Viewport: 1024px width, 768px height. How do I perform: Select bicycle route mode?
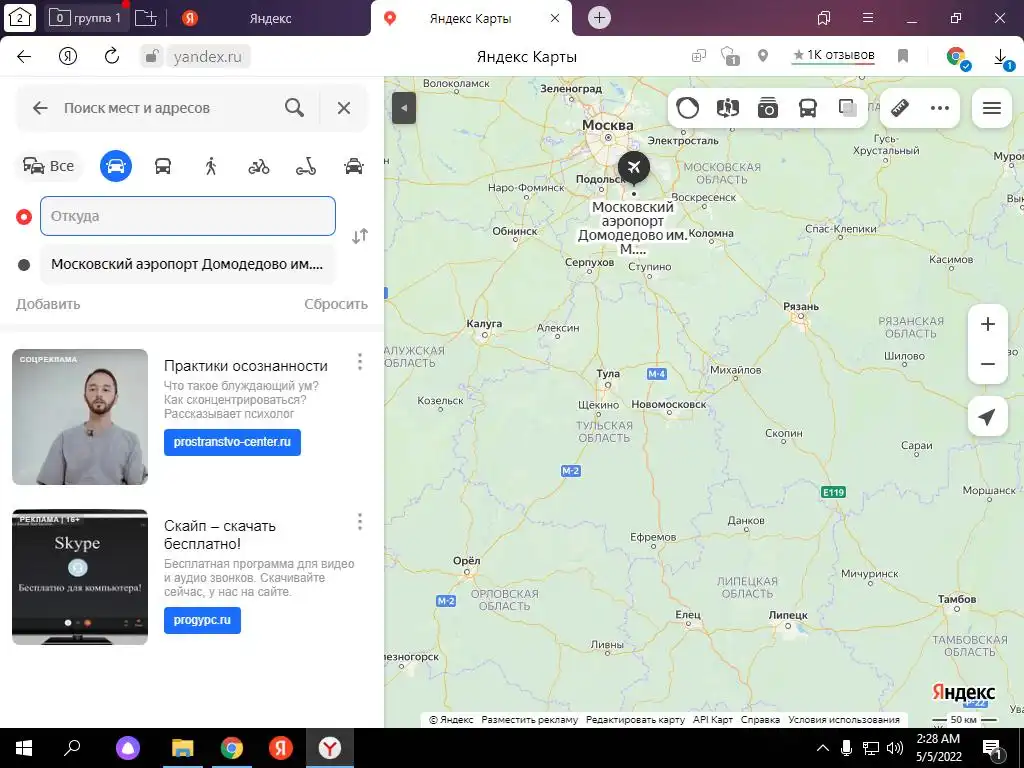(259, 167)
